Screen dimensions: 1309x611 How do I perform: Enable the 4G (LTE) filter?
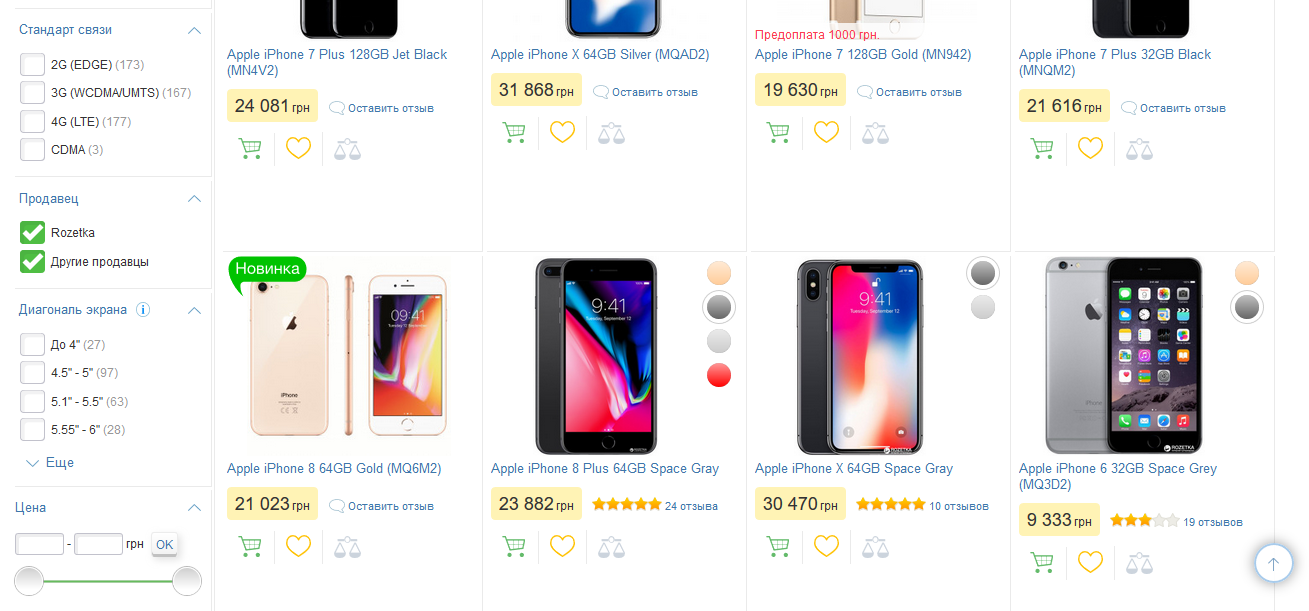33,122
